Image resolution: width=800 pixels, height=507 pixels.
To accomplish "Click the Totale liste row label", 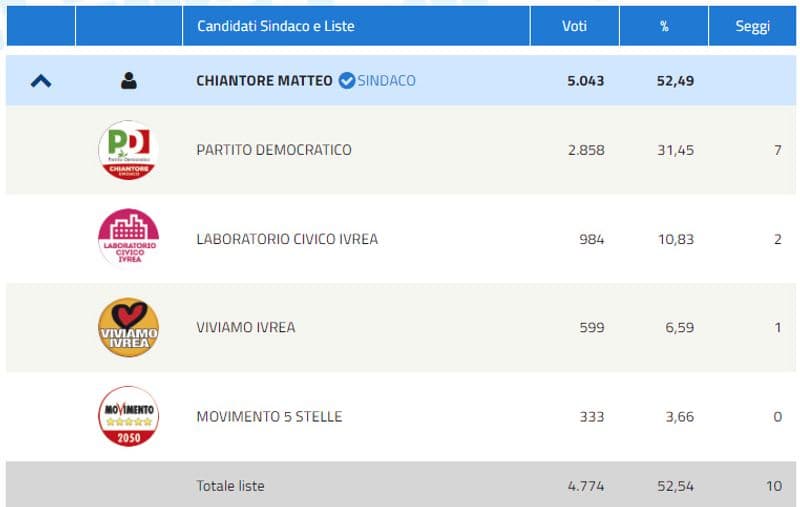I will [x=230, y=486].
